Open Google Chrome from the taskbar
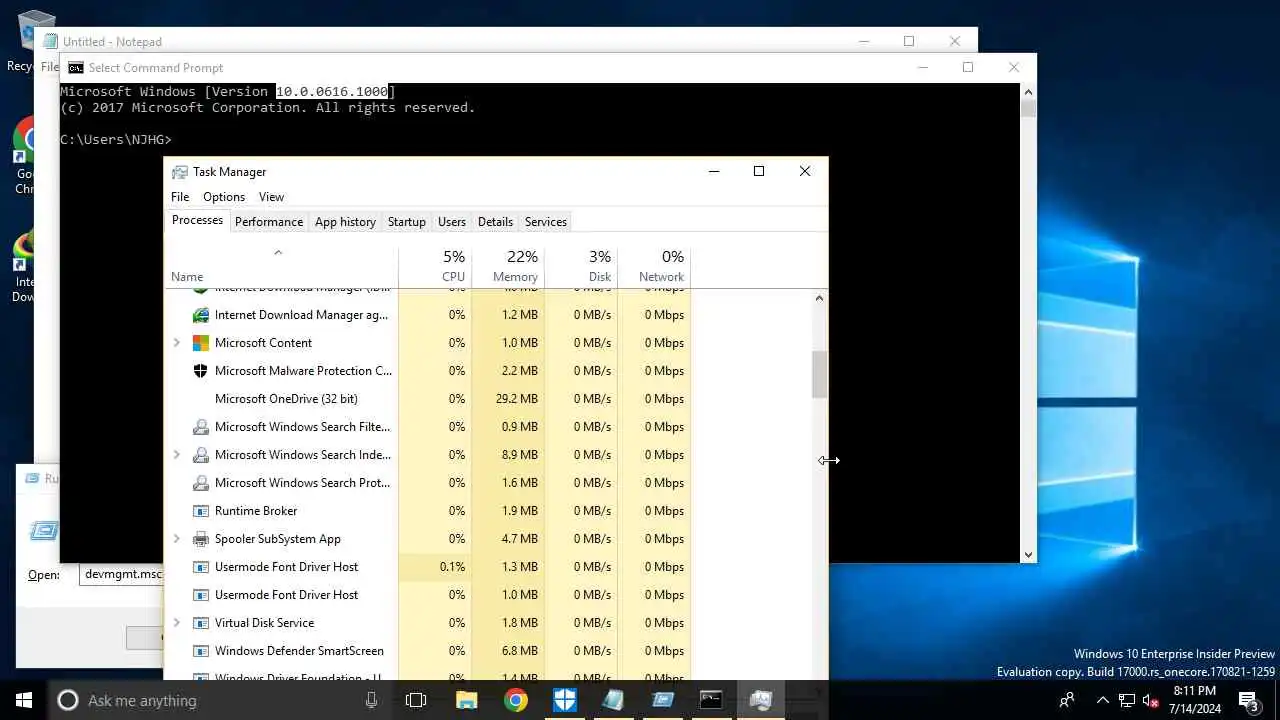1280x720 pixels. pyautogui.click(x=516, y=700)
